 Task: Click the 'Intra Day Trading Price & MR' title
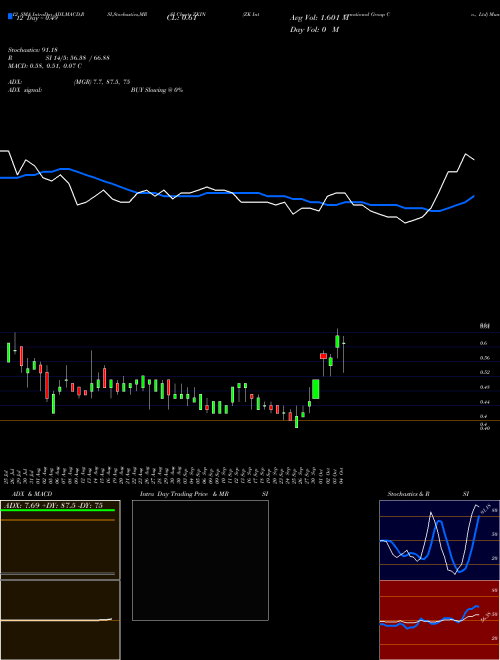coord(184,494)
